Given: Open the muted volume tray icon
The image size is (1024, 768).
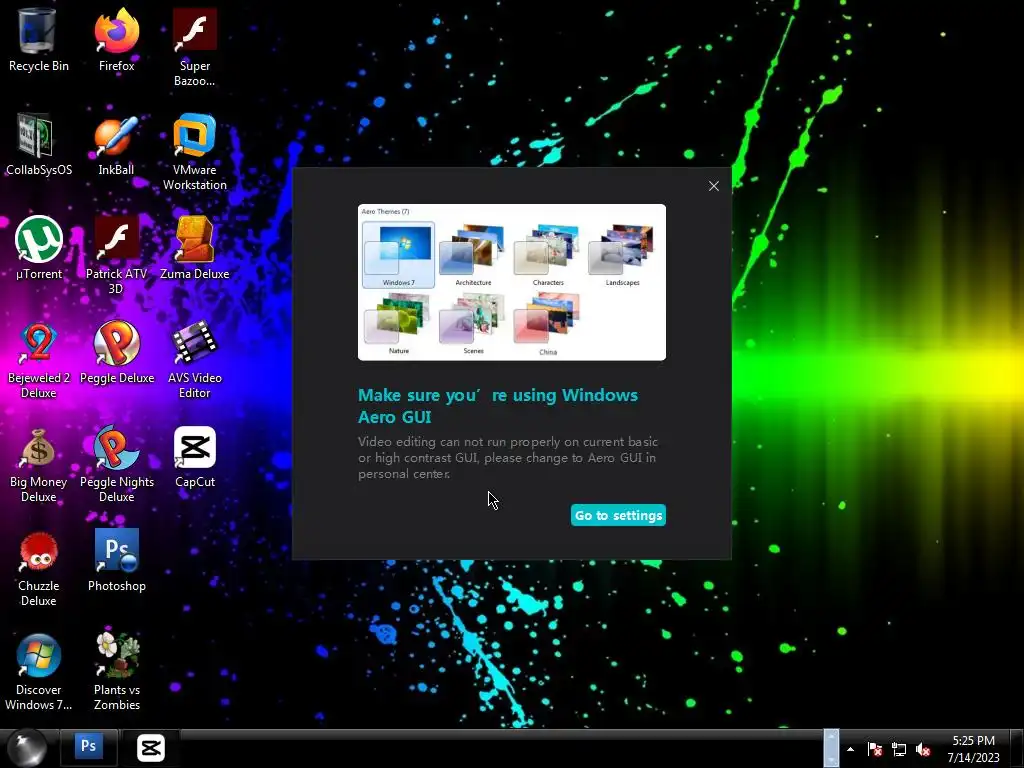Looking at the screenshot, I should tap(923, 749).
